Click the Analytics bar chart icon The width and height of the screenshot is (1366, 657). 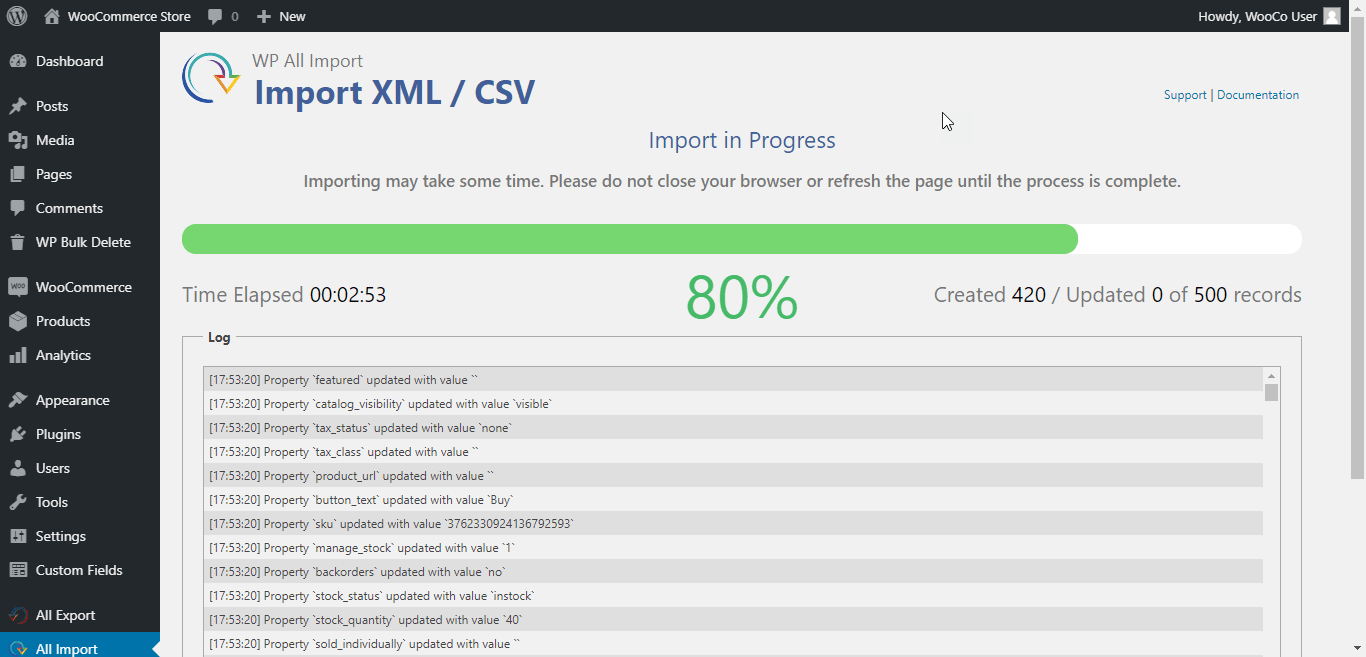click(x=18, y=355)
